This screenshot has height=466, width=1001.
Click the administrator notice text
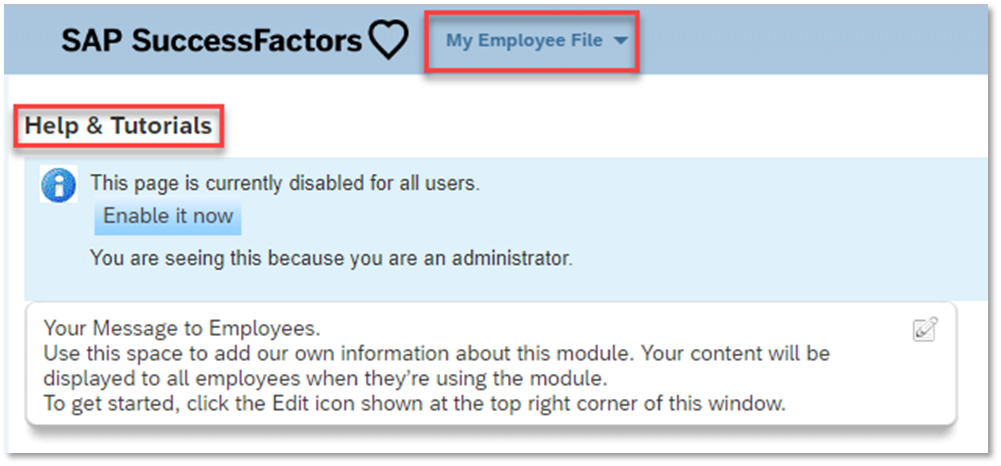tap(331, 258)
